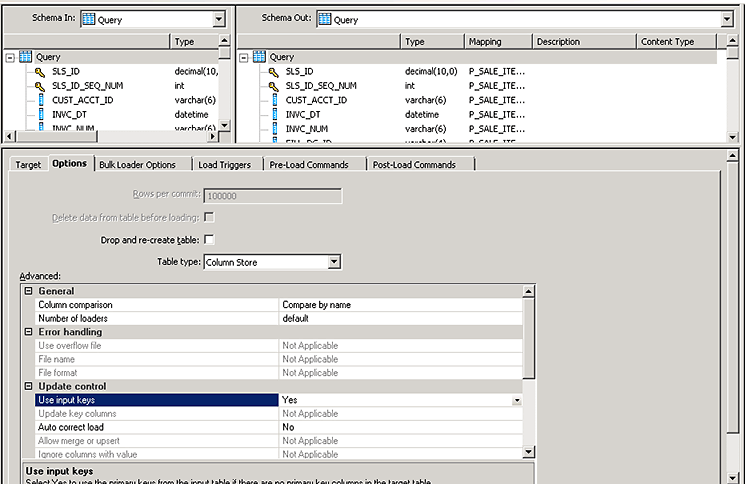Click Query table icon in Schema Out tree
Image resolution: width=745 pixels, height=484 pixels.
point(260,57)
